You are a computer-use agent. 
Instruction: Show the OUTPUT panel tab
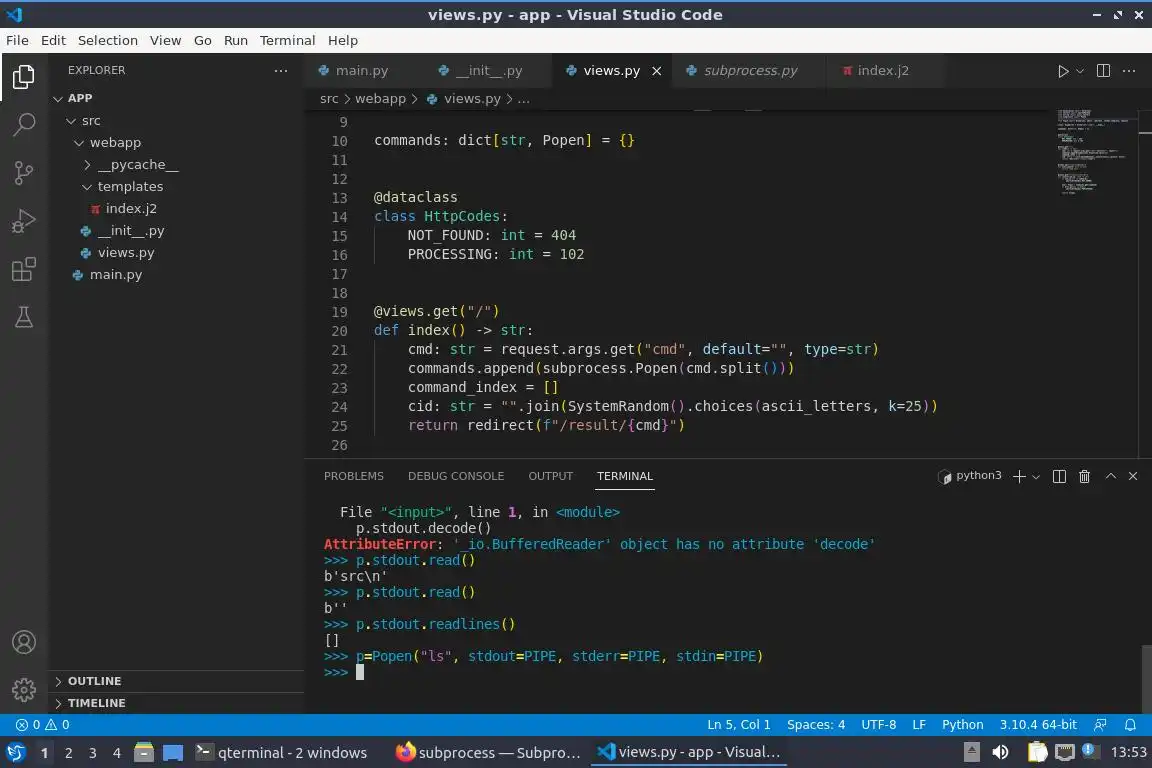(550, 476)
